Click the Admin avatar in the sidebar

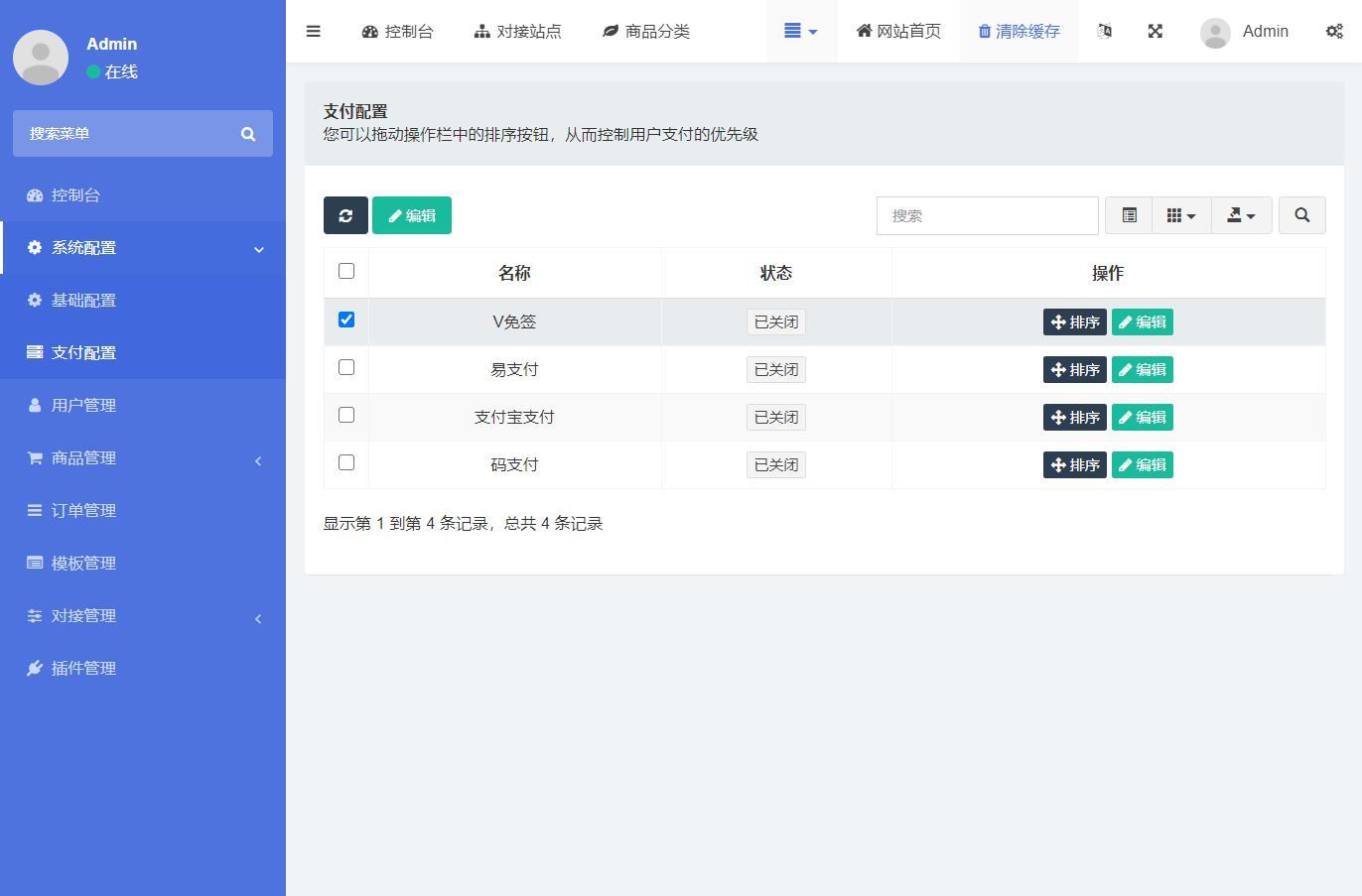pyautogui.click(x=41, y=58)
